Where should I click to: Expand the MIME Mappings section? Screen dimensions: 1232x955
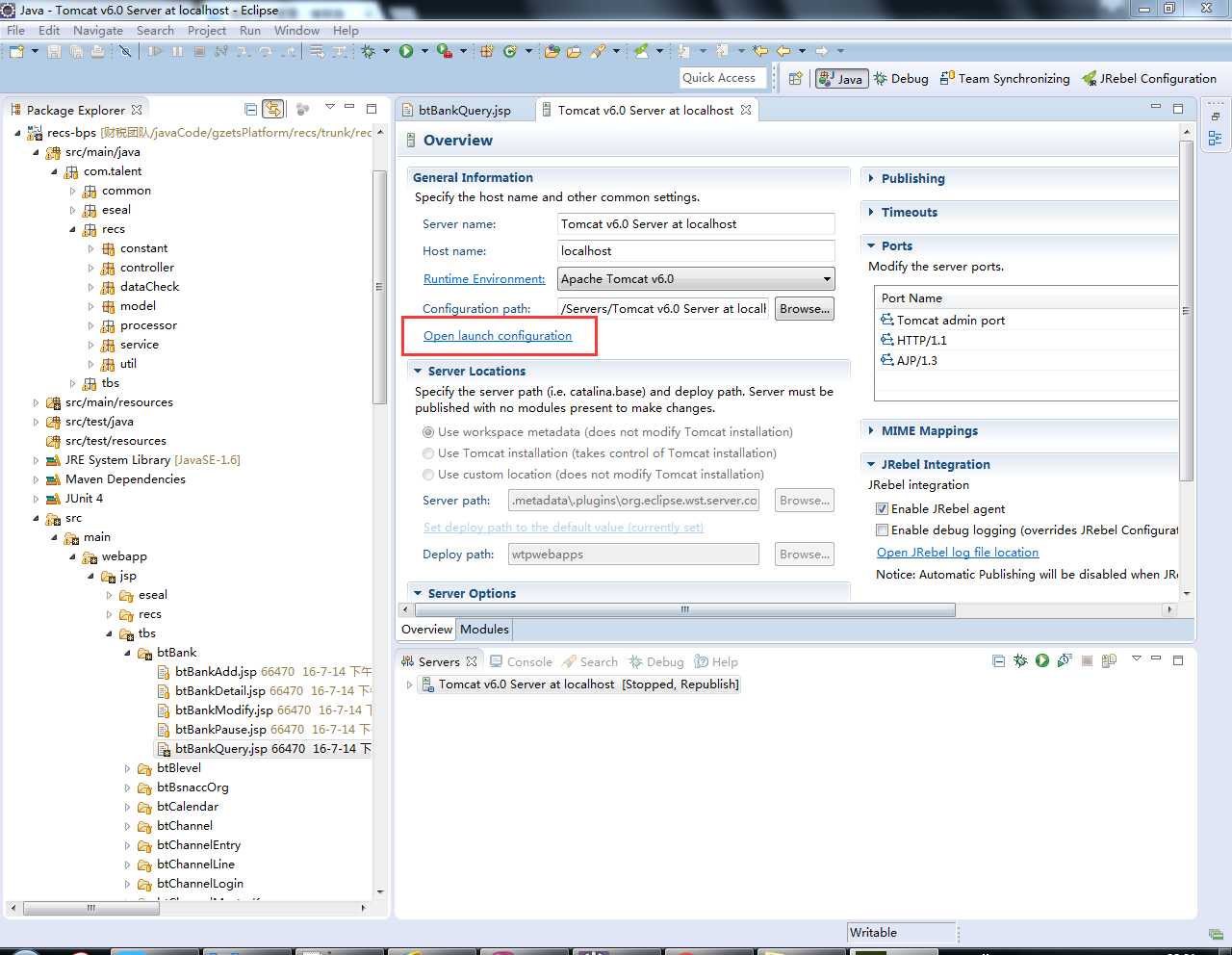[871, 431]
